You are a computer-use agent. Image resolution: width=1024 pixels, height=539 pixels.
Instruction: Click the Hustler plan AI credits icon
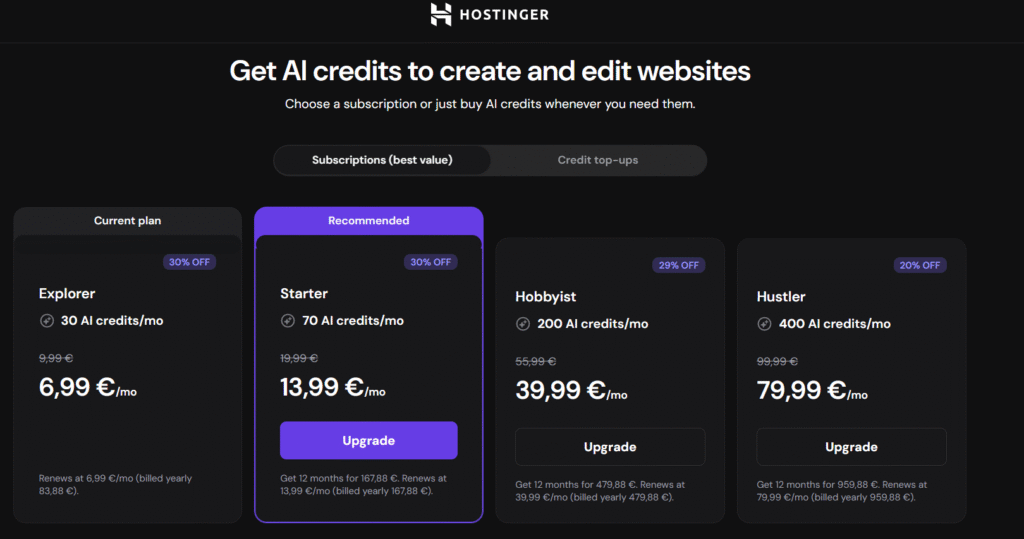pyautogui.click(x=764, y=324)
